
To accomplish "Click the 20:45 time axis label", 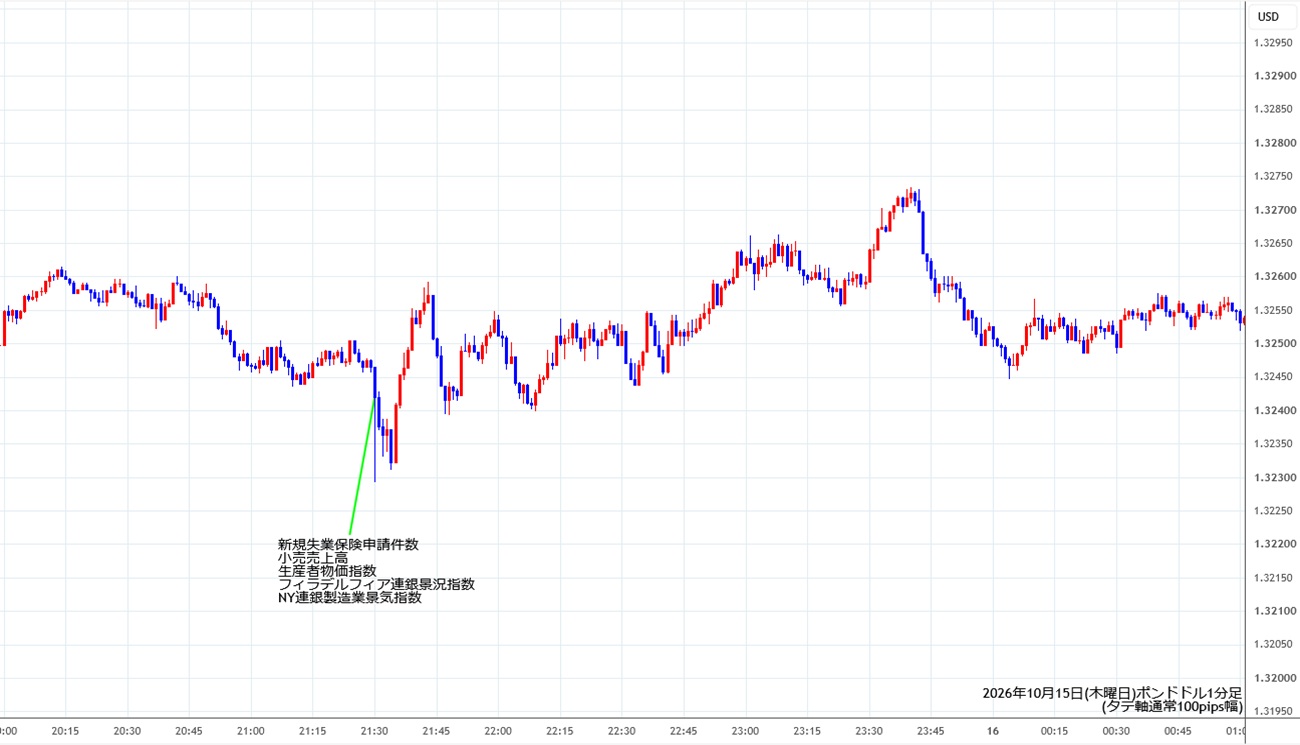I will click(189, 731).
